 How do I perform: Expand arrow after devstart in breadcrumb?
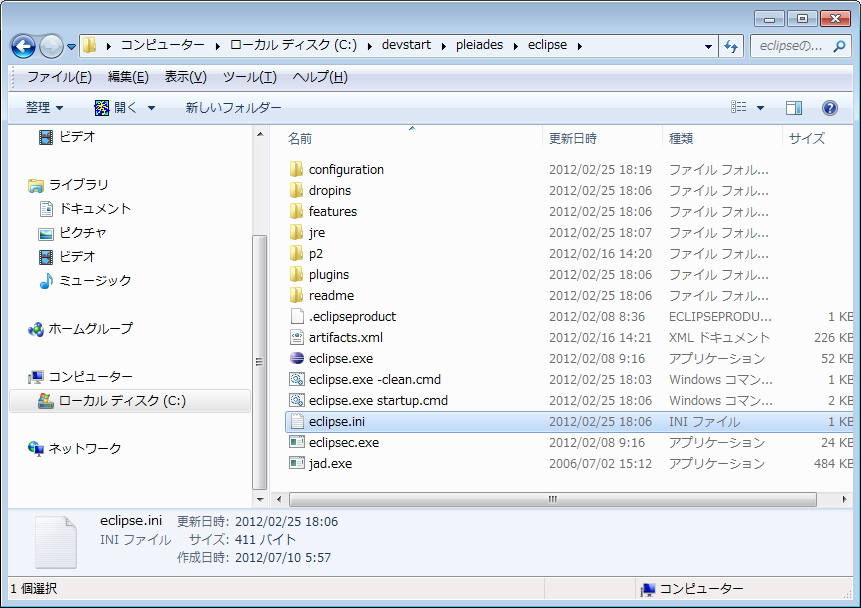tap(443, 46)
